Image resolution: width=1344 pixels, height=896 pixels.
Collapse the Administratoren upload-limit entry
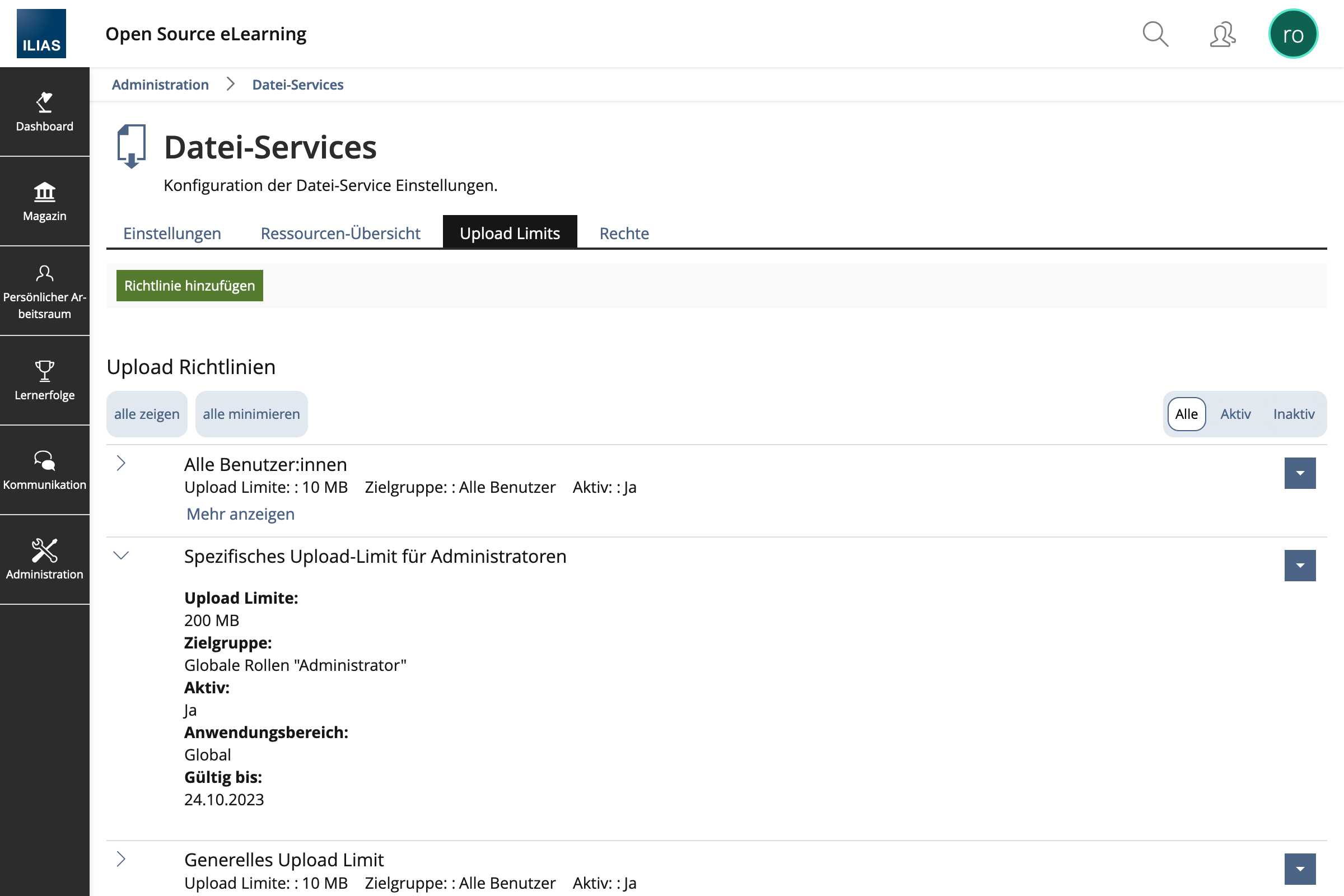(x=121, y=556)
